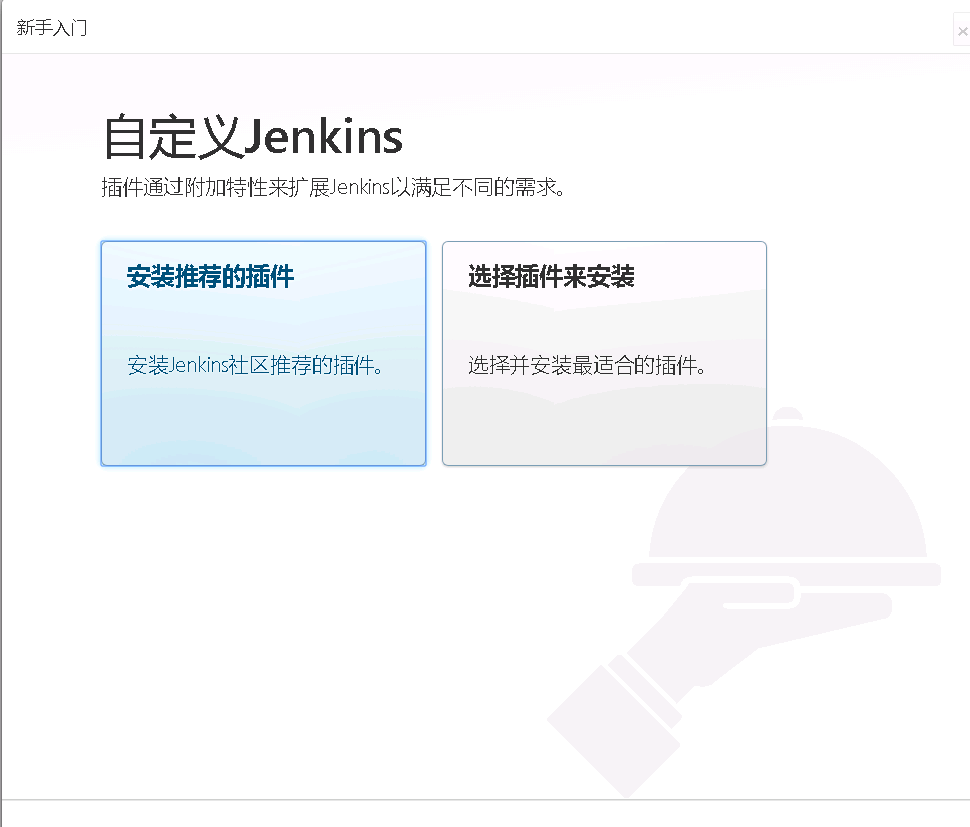Click blank lower area of blue suggested-plugins card
The image size is (970, 827).
pos(263,427)
